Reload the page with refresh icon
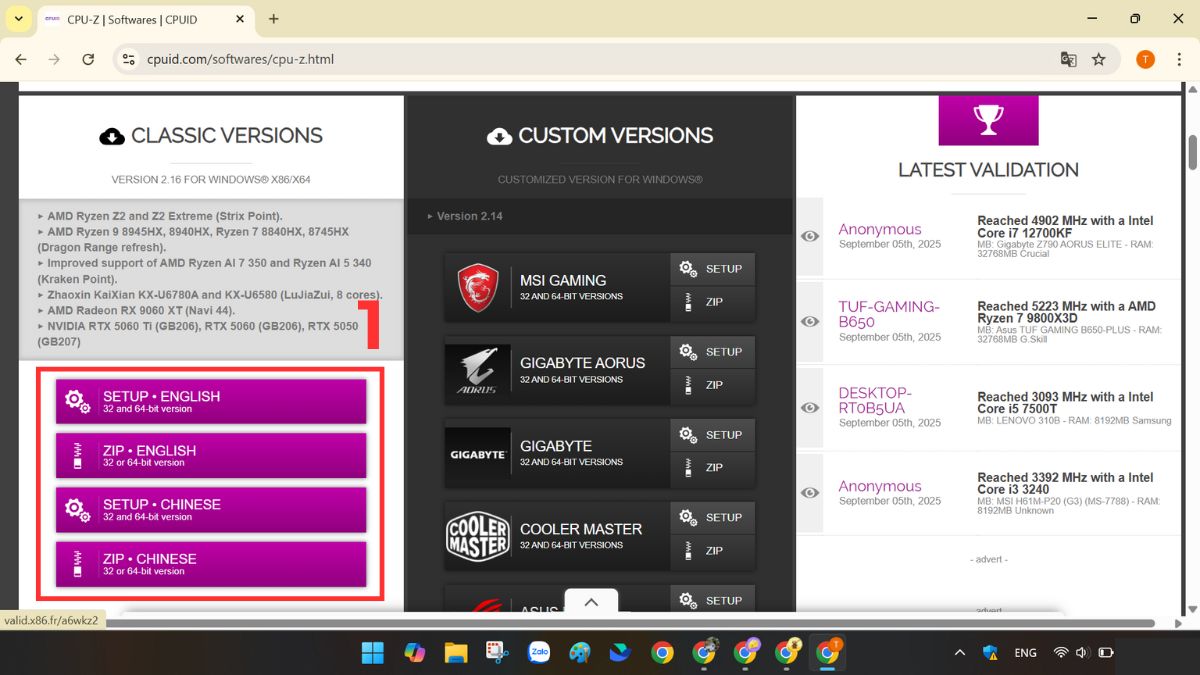Viewport: 1200px width, 675px height. tap(88, 59)
